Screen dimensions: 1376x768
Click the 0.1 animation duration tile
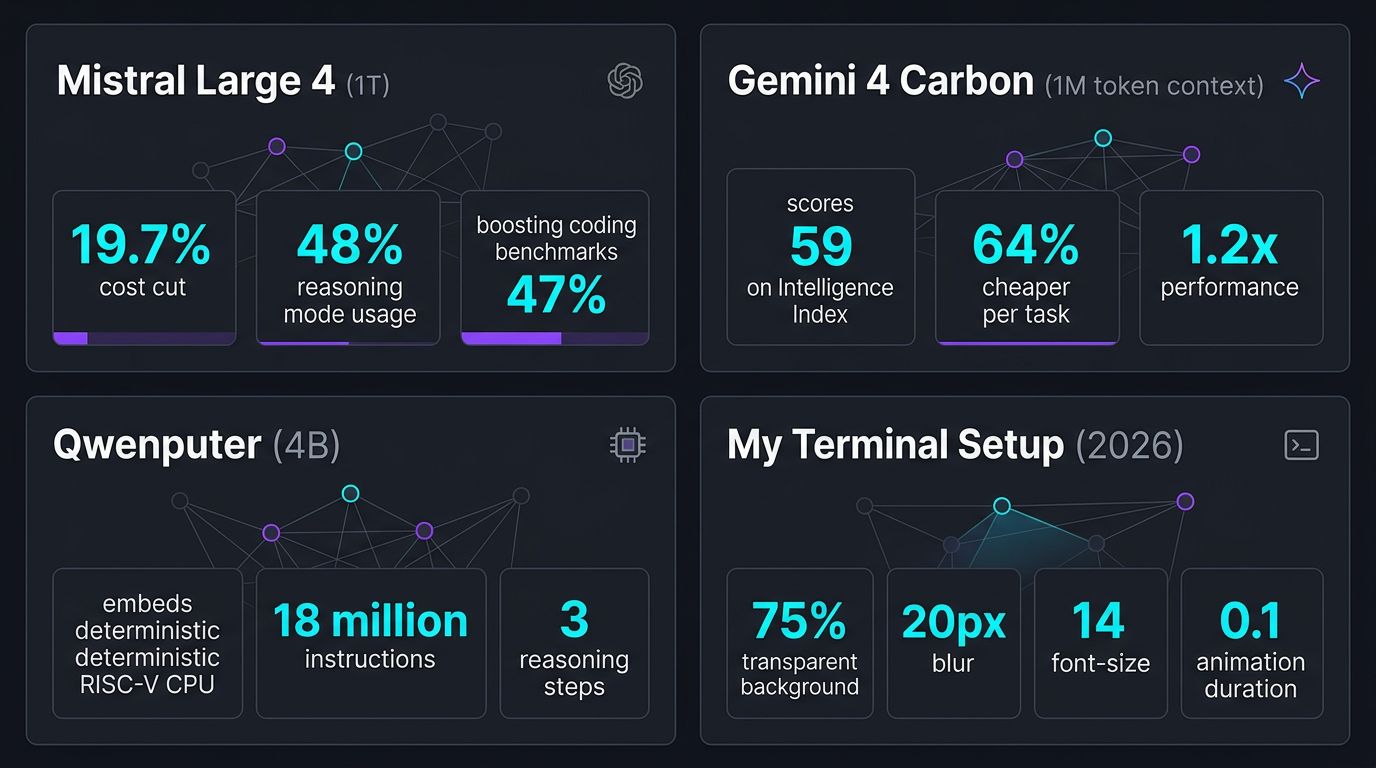(x=1251, y=643)
